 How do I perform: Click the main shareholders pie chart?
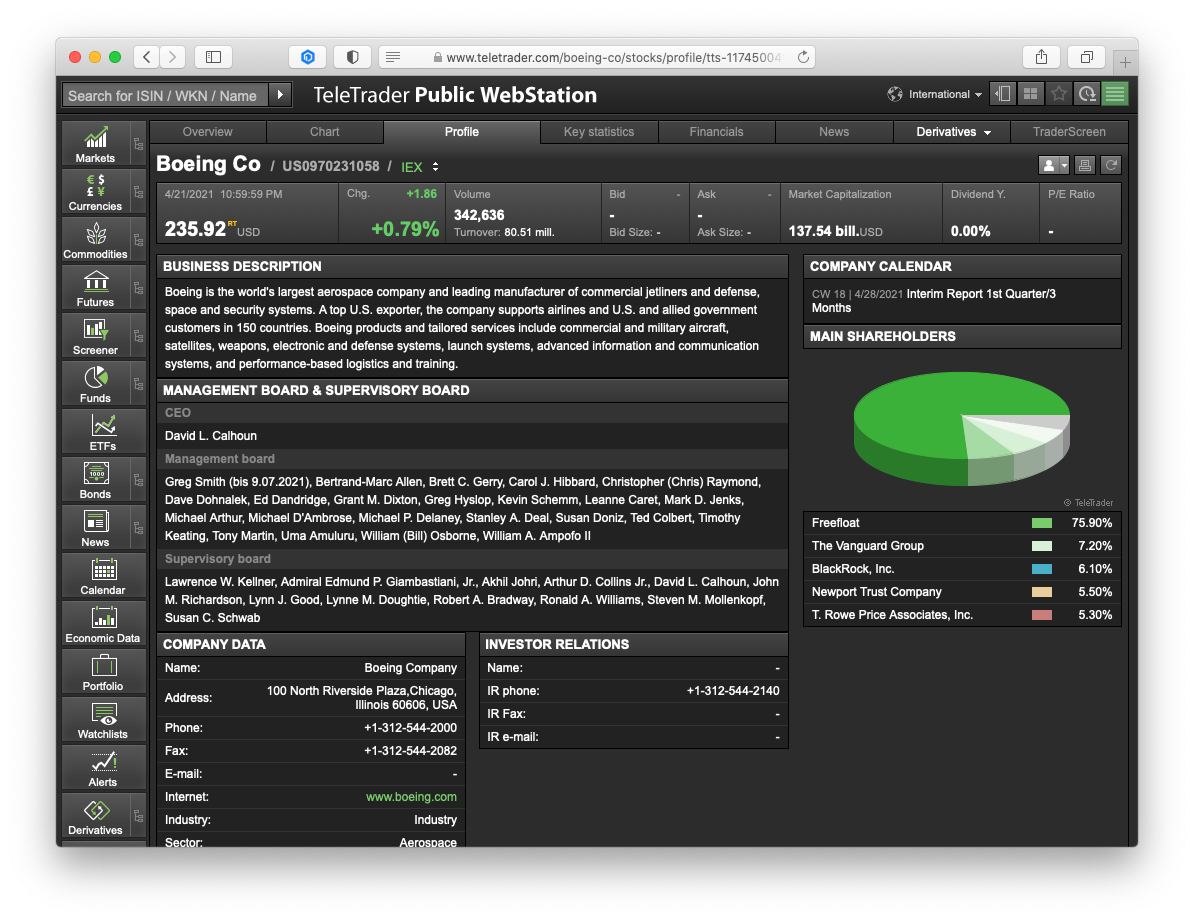pos(962,428)
